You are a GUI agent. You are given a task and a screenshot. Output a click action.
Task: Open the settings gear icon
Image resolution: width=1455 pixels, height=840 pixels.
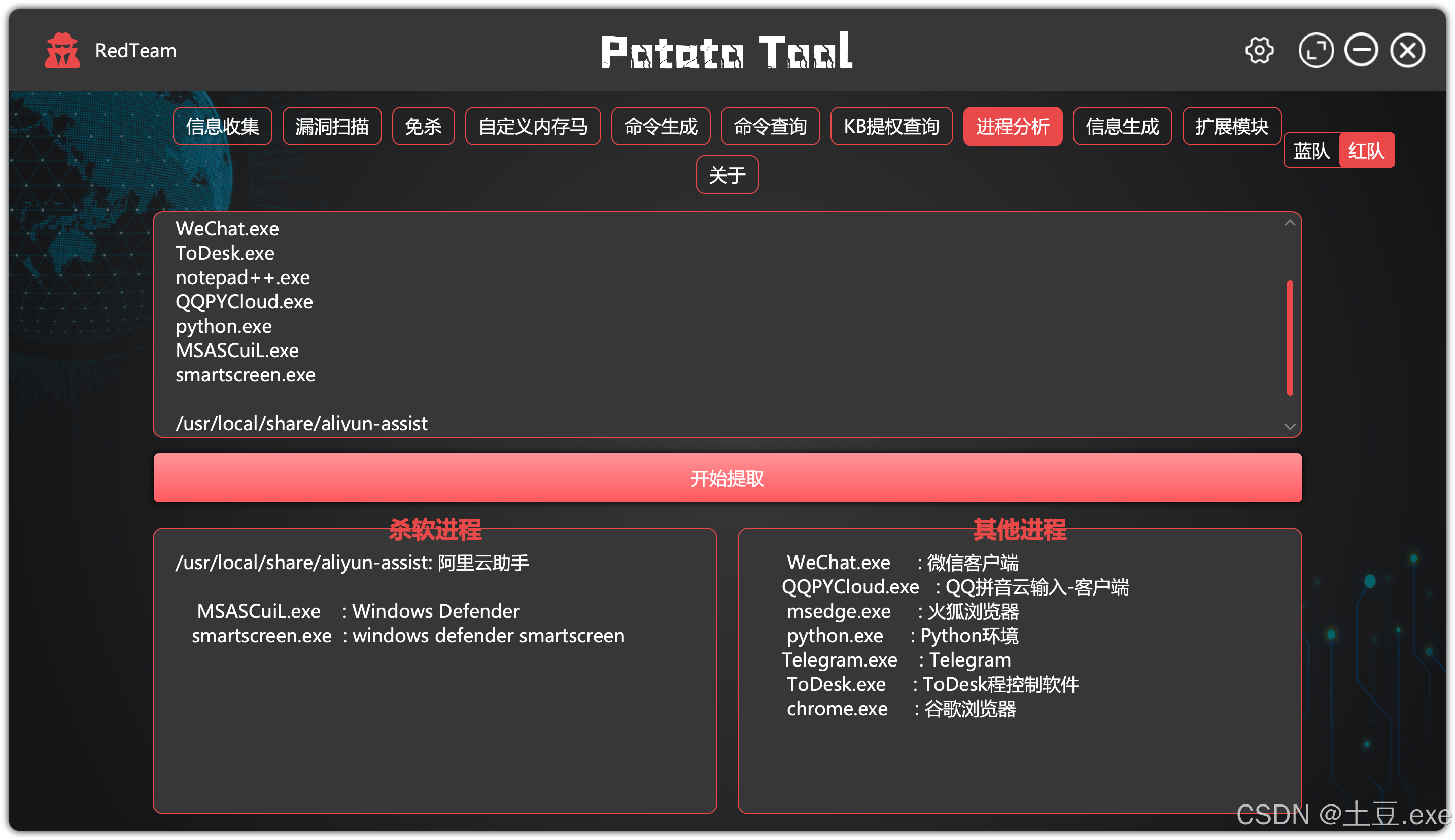[x=1258, y=51]
